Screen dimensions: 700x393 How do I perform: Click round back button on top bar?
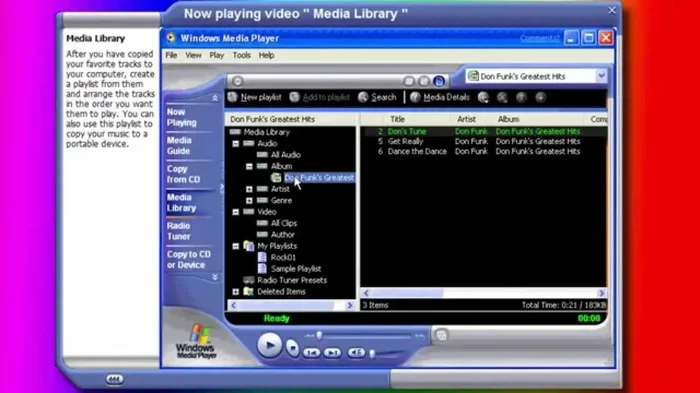click(x=238, y=81)
